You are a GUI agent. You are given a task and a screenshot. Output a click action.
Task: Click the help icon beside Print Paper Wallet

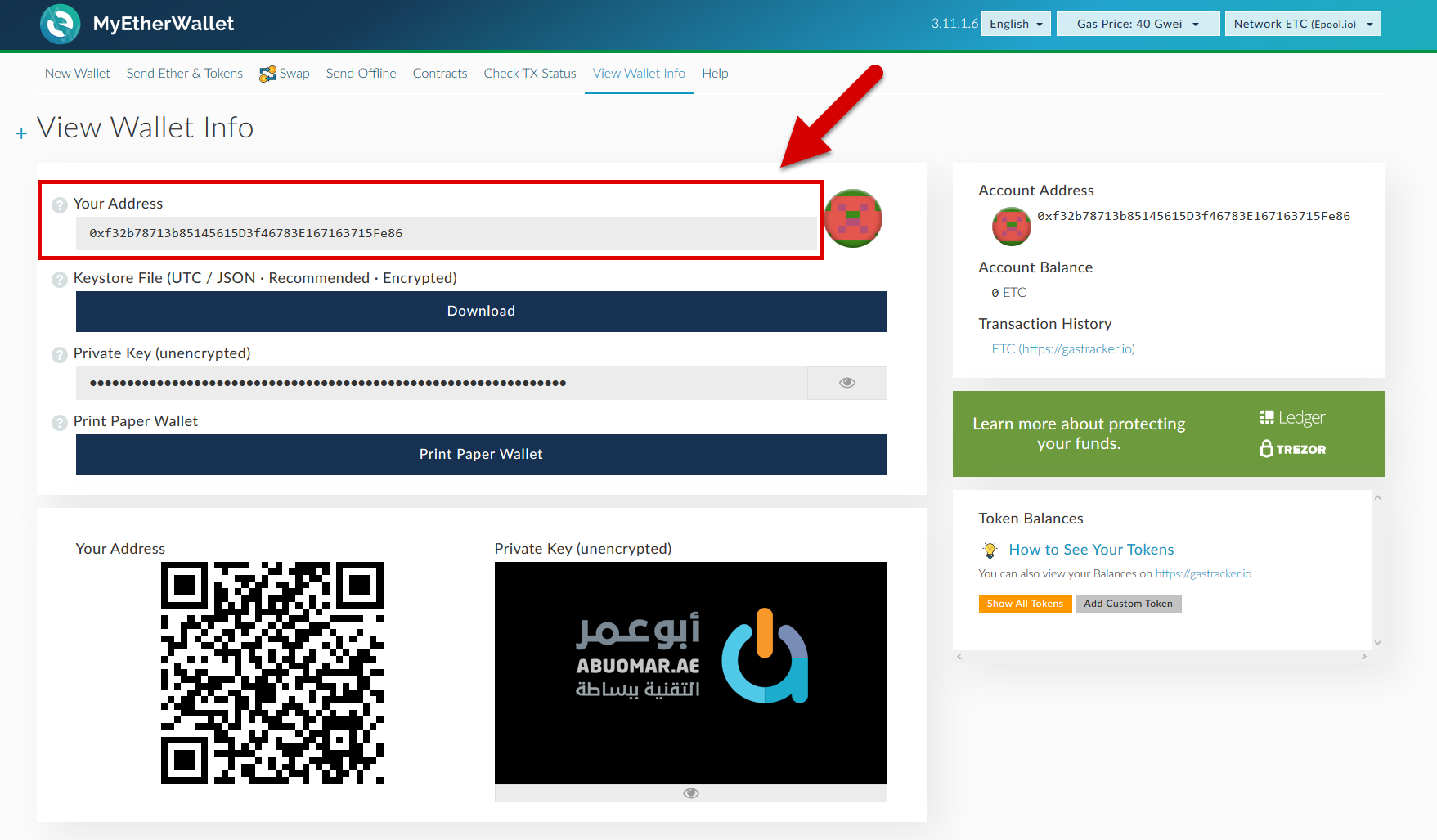(60, 423)
